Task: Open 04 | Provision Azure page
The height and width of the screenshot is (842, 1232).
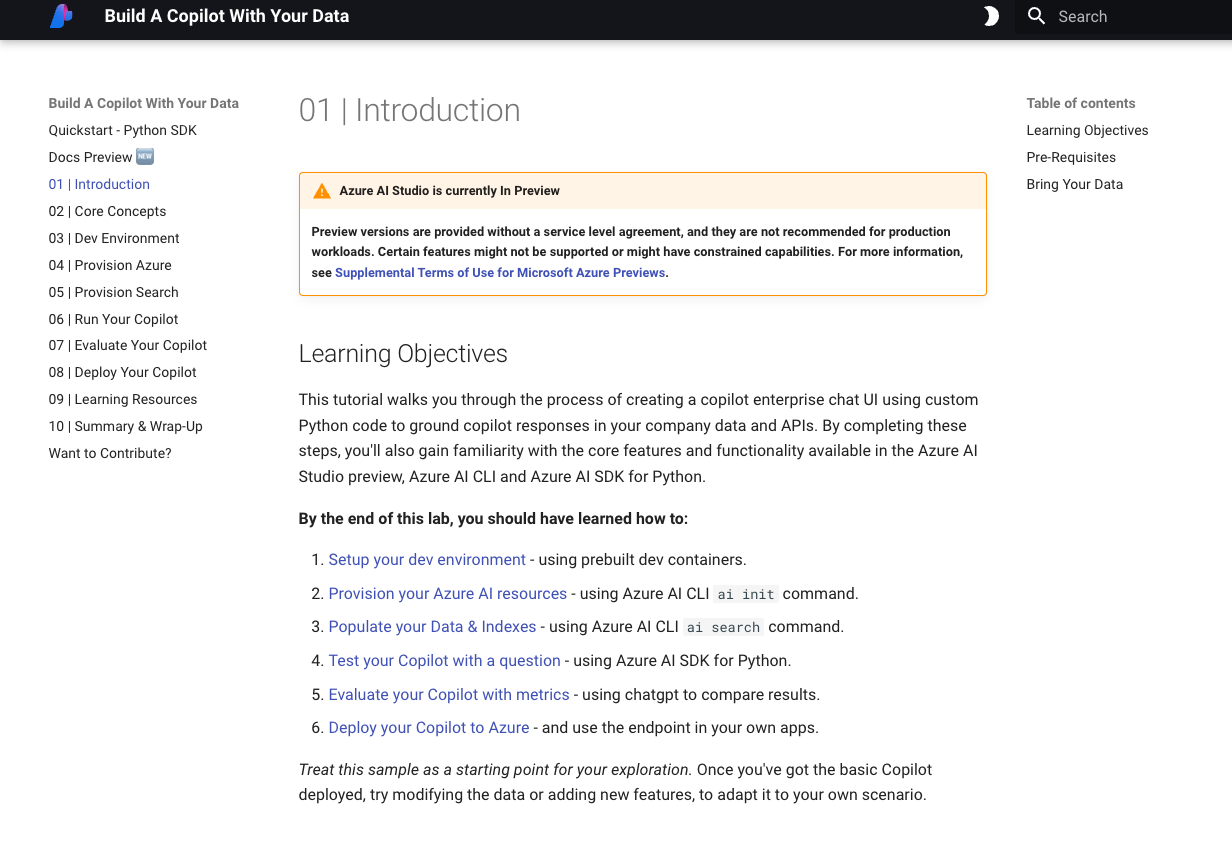Action: tap(110, 265)
